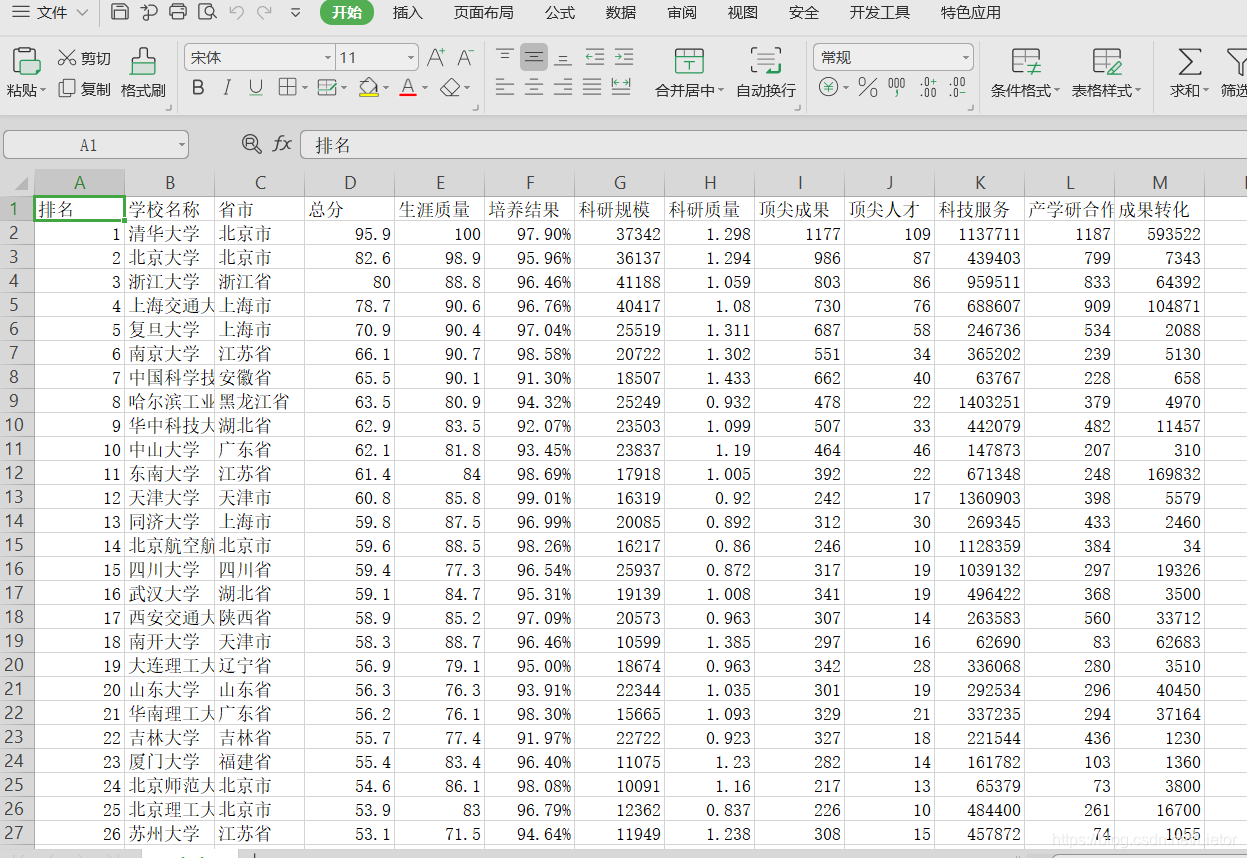Click the Conditional Formatting (条件格式) icon

[x=1026, y=61]
